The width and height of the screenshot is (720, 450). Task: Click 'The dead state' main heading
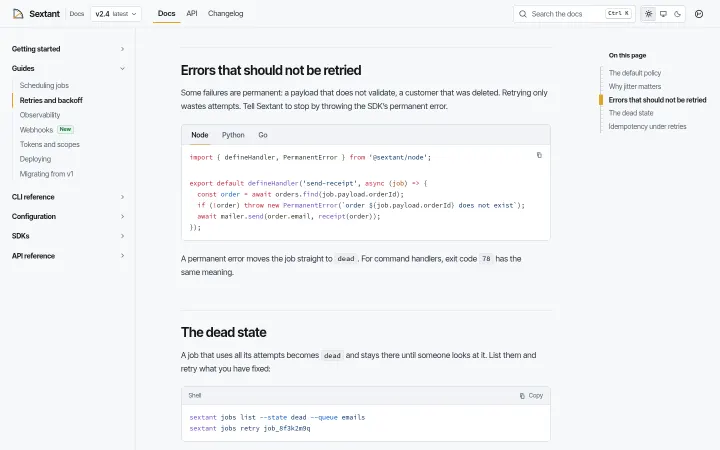[224, 332]
